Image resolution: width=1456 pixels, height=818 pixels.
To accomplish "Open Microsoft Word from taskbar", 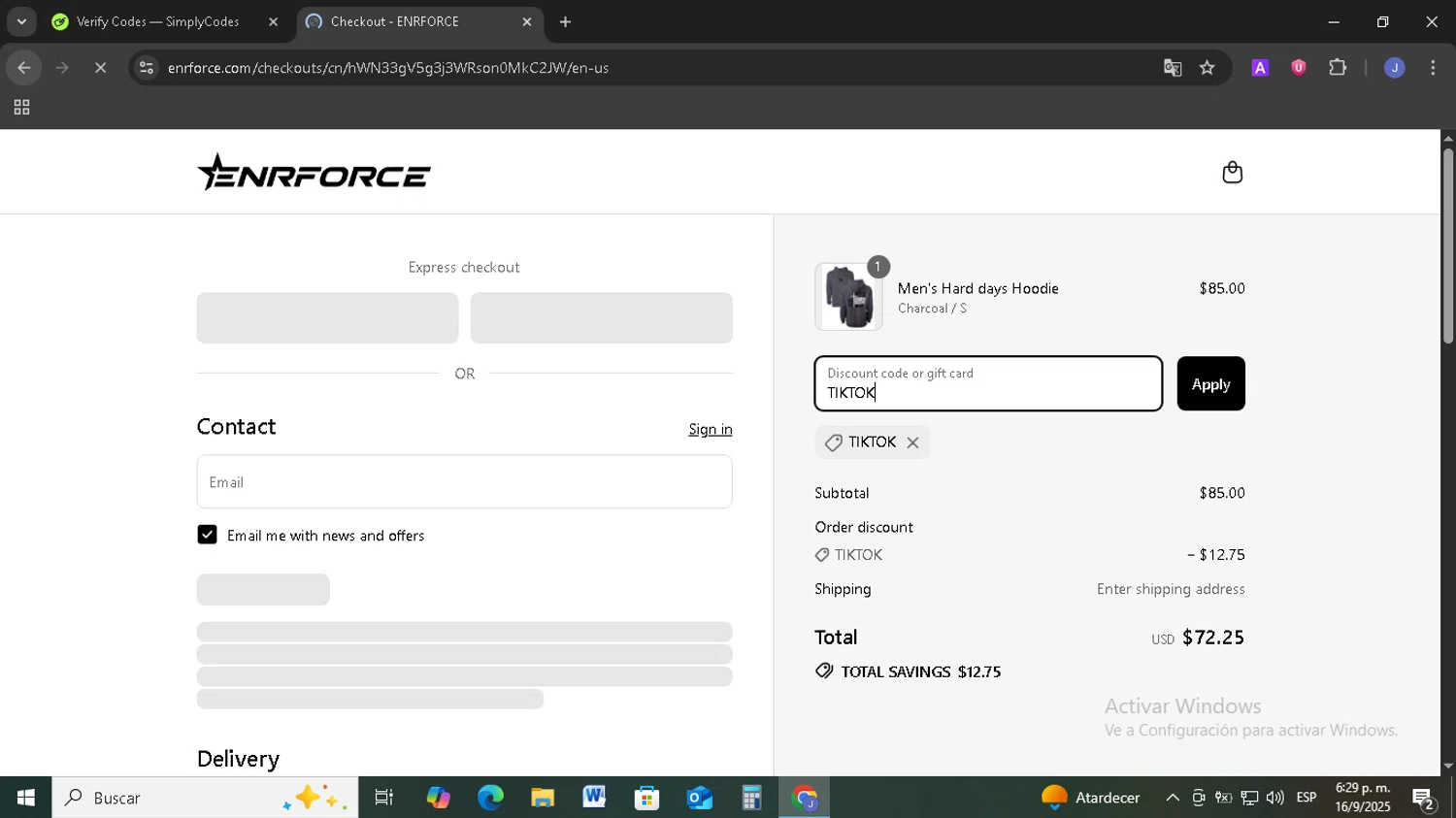I will pyautogui.click(x=594, y=798).
